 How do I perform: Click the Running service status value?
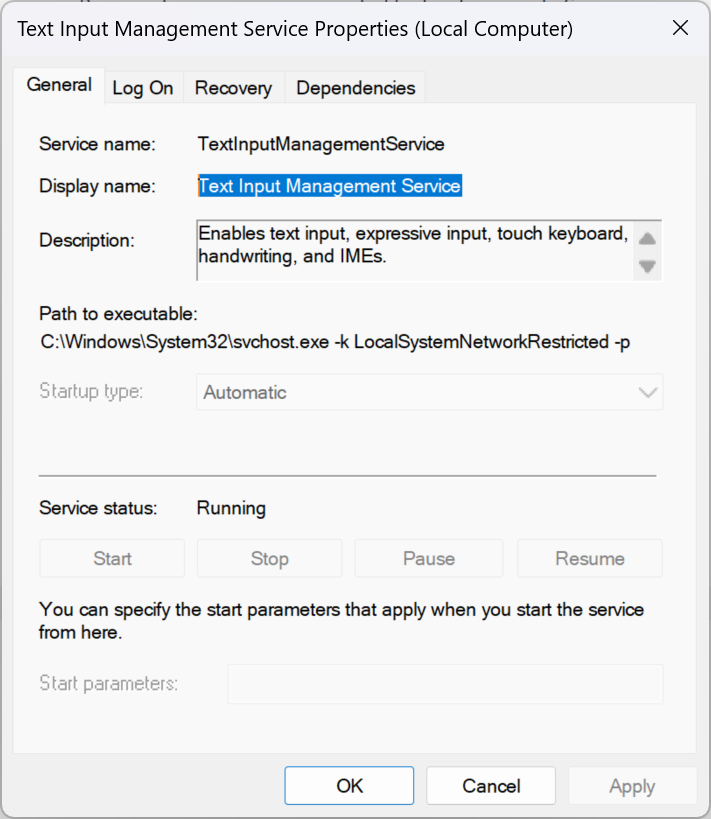click(231, 508)
